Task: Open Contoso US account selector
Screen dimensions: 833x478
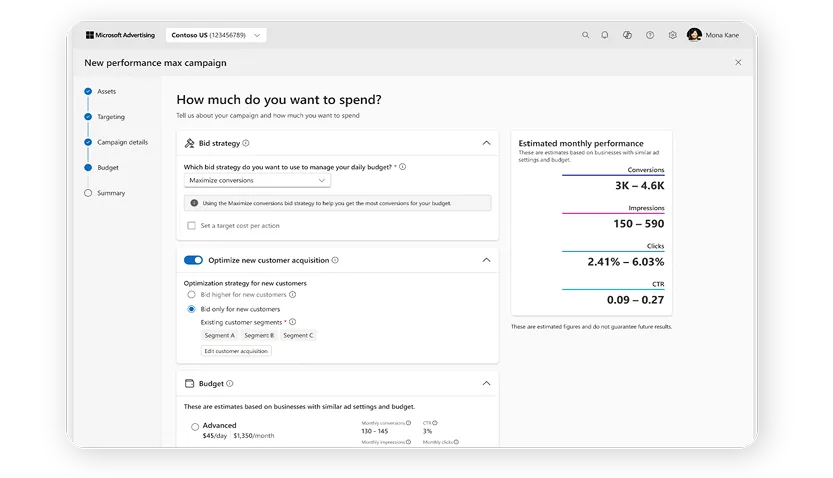Action: (x=215, y=35)
